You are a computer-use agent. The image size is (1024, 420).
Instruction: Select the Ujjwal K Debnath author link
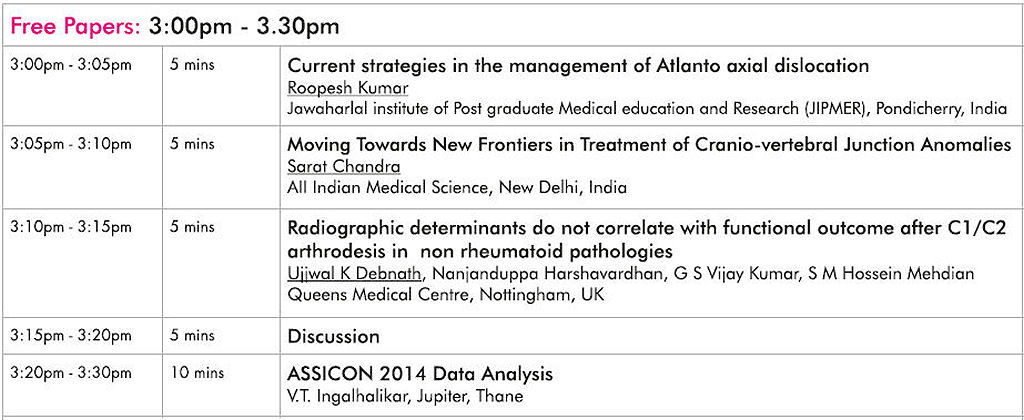pyautogui.click(x=354, y=274)
